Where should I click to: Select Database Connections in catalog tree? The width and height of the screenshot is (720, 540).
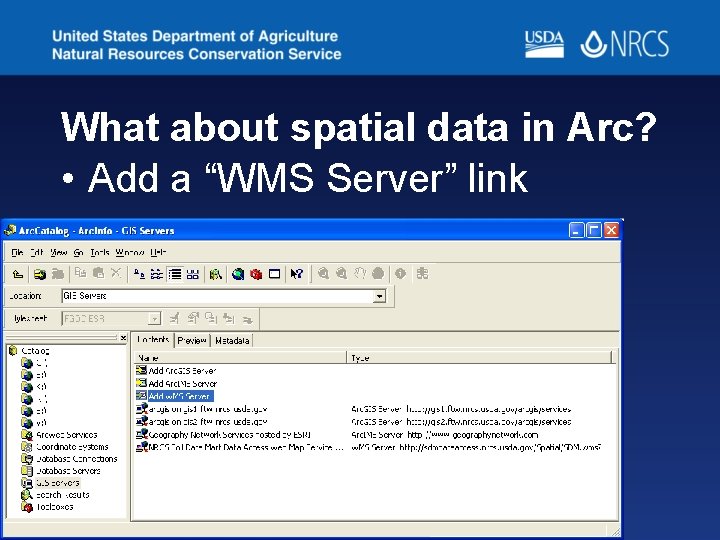point(69,458)
